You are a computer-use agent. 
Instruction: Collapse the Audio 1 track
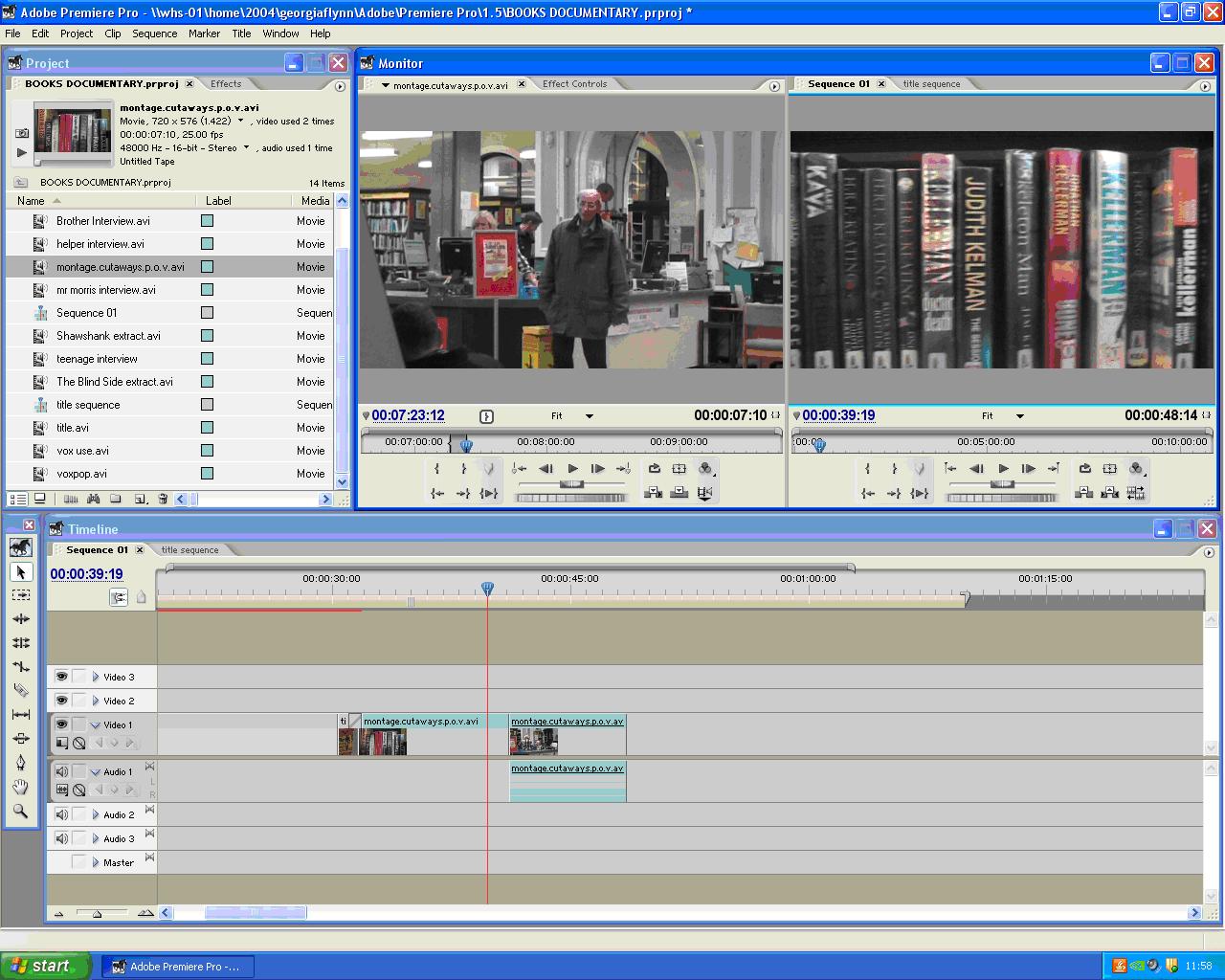96,771
